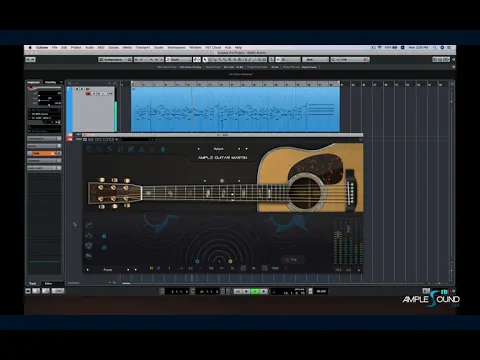Adjust the volume slider in the Inspector

(49, 95)
